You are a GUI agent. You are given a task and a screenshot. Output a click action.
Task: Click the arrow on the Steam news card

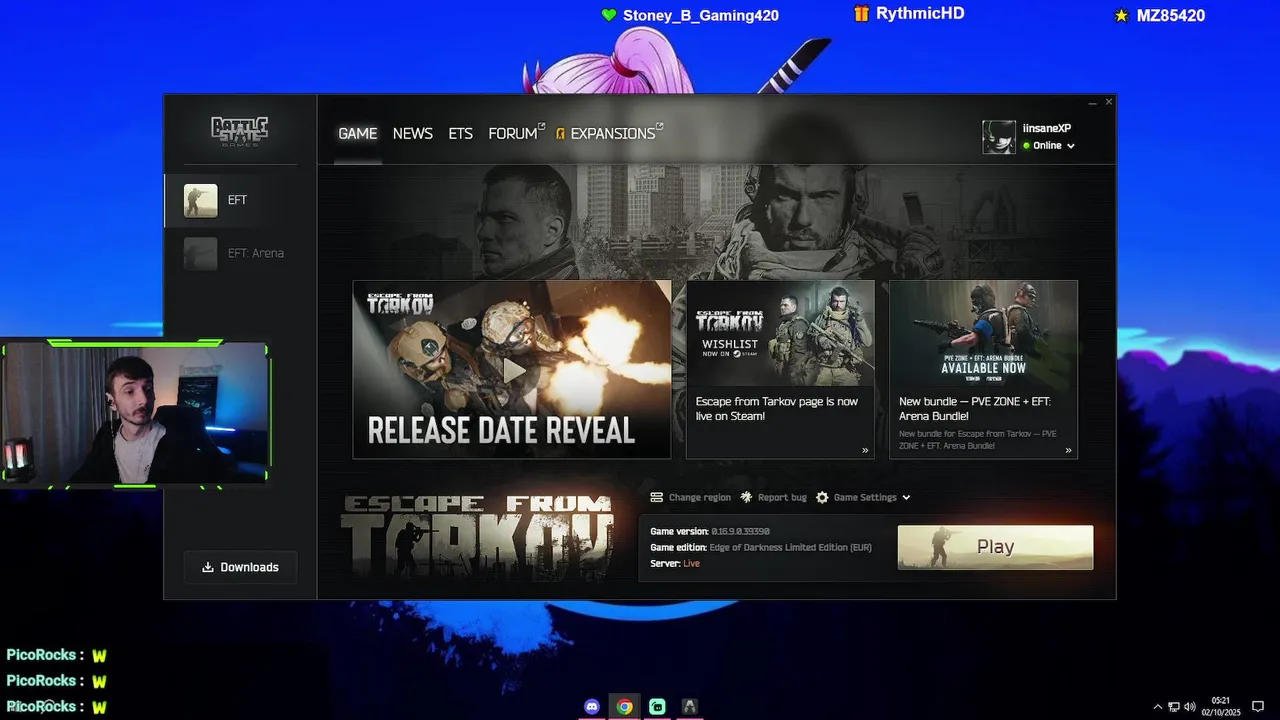865,450
